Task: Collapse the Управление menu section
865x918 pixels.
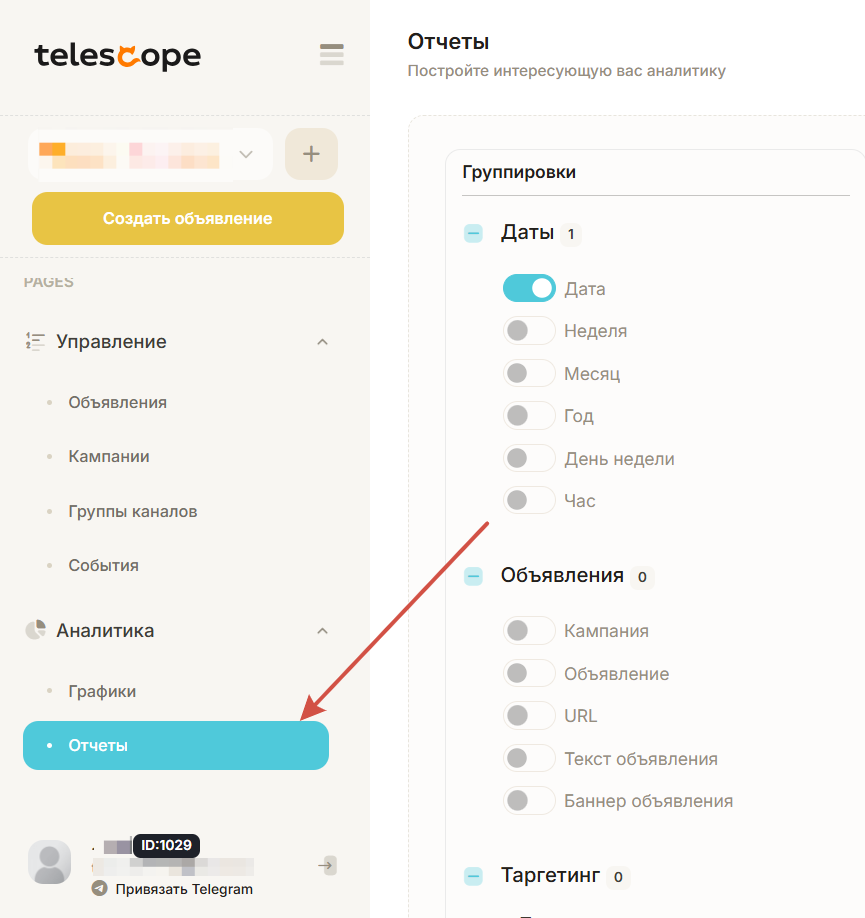Action: click(x=322, y=342)
